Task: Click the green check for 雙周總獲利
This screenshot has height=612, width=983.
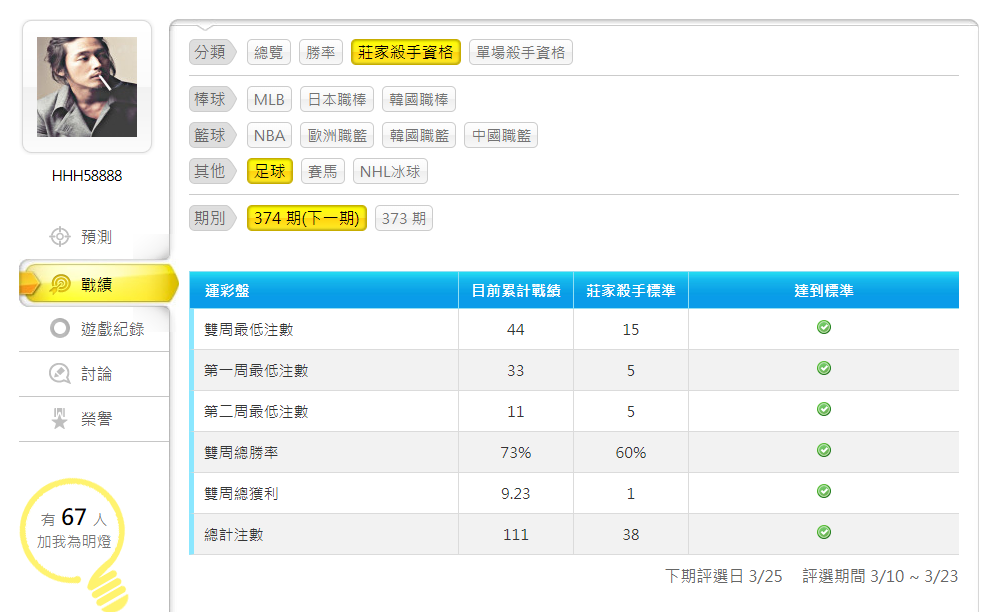Action: tap(824, 491)
